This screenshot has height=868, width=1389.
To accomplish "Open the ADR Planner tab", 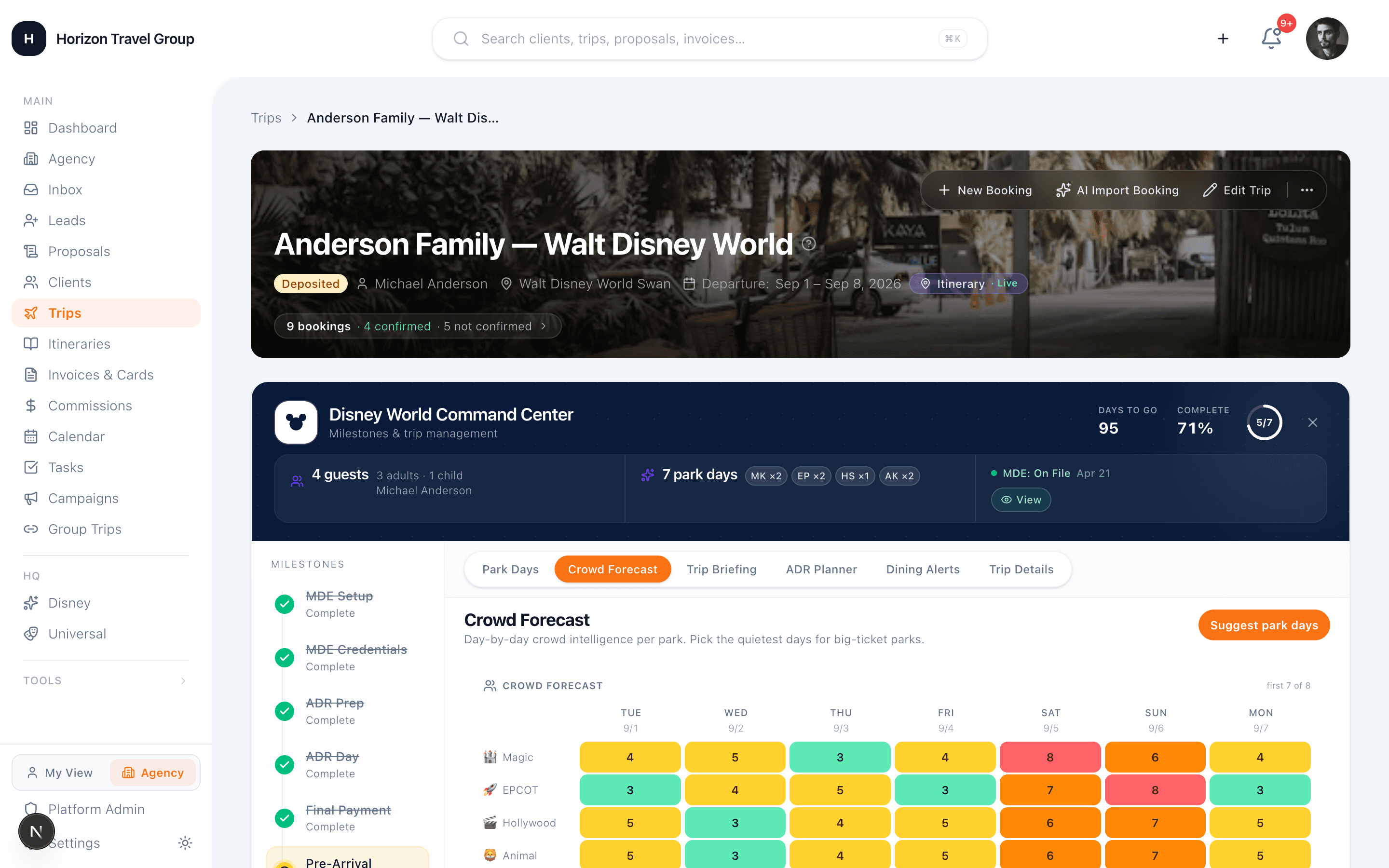I will 821,569.
